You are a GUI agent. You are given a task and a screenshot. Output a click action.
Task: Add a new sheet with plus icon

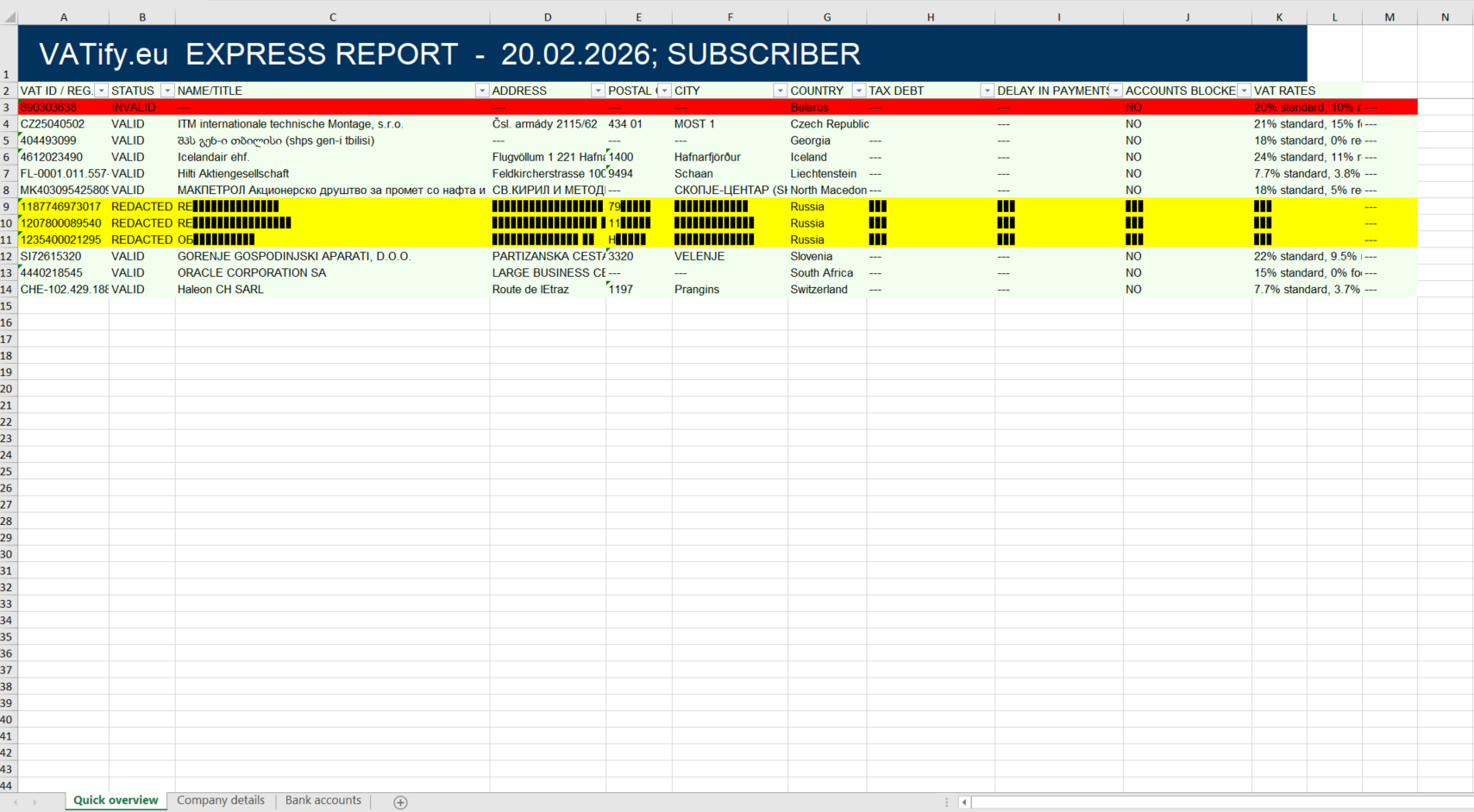click(x=400, y=803)
